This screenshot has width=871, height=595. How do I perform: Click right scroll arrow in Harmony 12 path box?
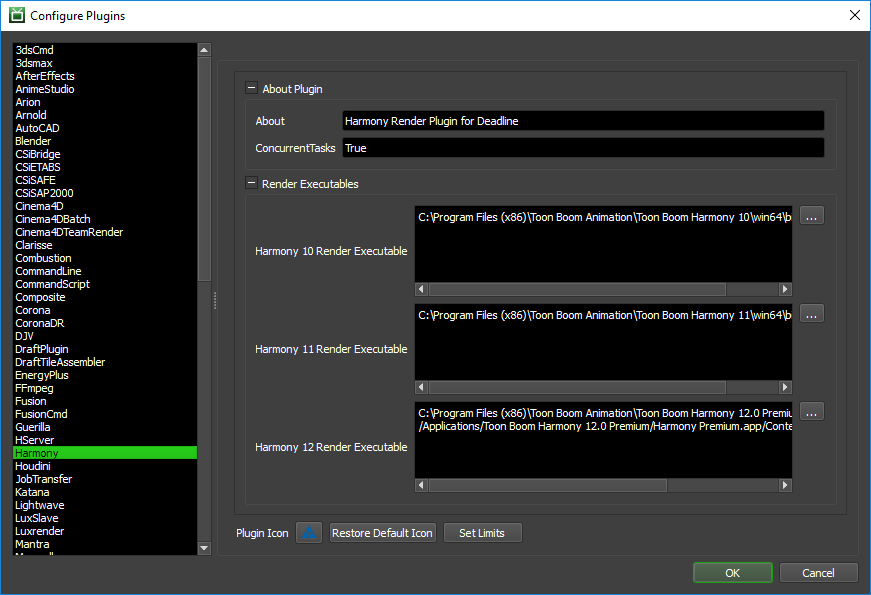[x=785, y=485]
